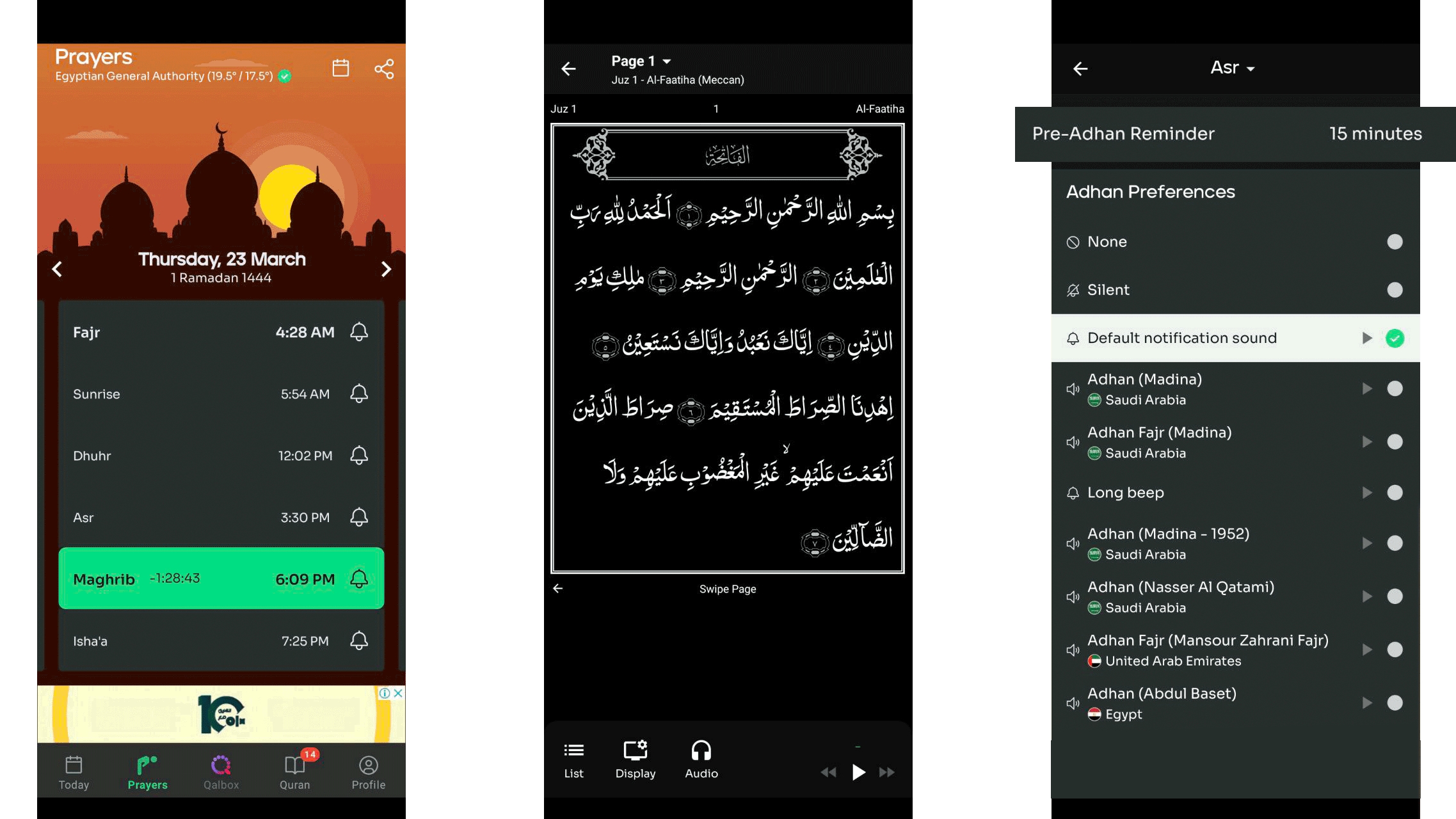Tap the Maghrib notification bell
The height and width of the screenshot is (819, 1456).
point(359,579)
